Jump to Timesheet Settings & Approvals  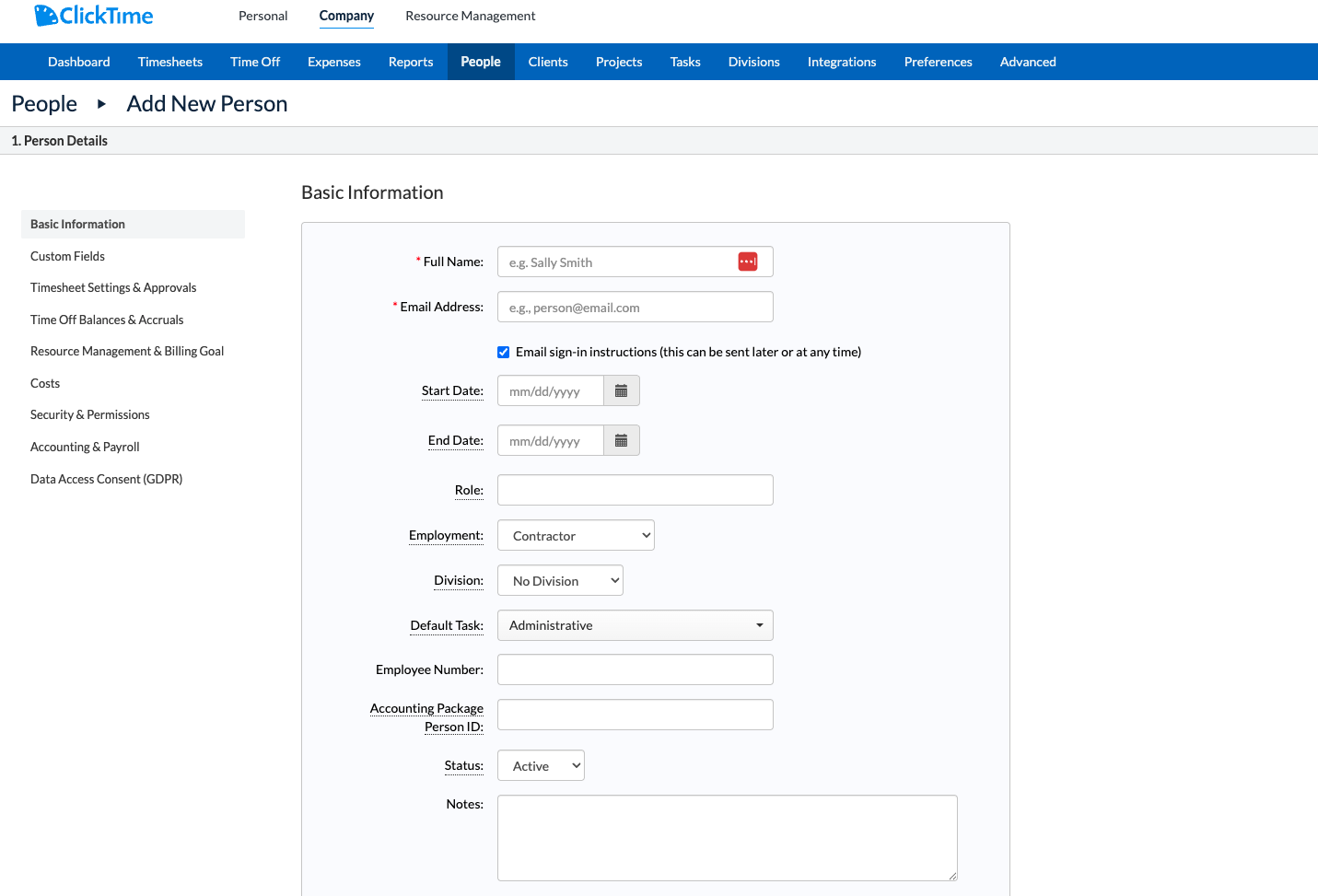pos(113,287)
